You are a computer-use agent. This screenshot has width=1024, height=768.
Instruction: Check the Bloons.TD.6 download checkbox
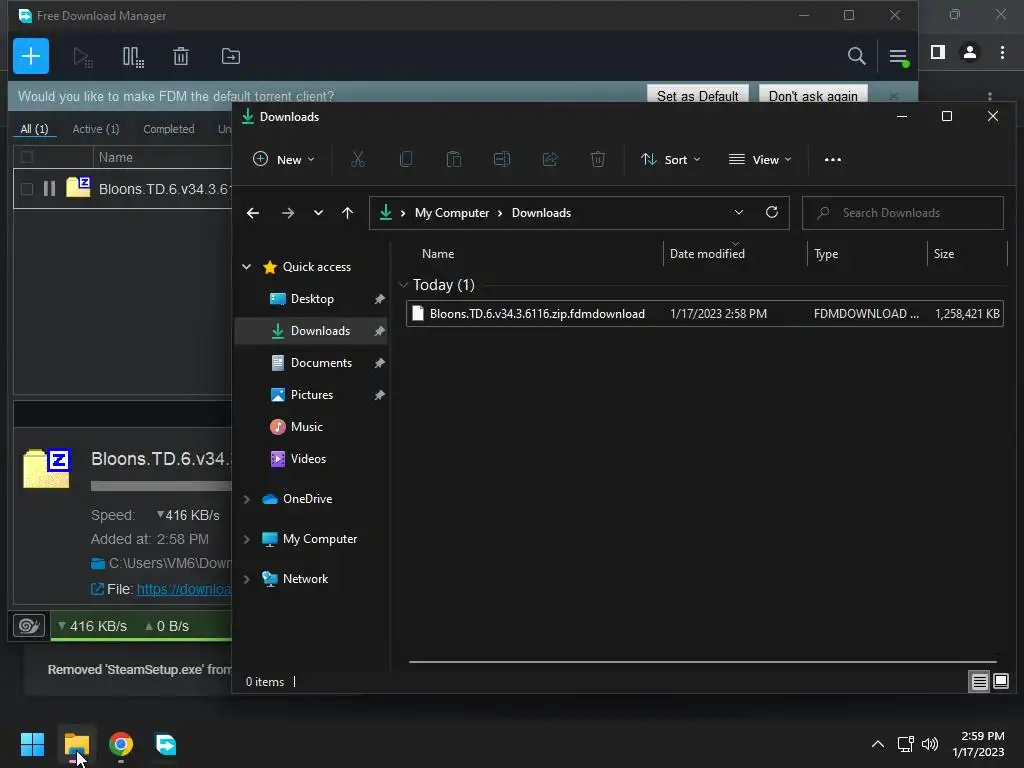[x=27, y=189]
